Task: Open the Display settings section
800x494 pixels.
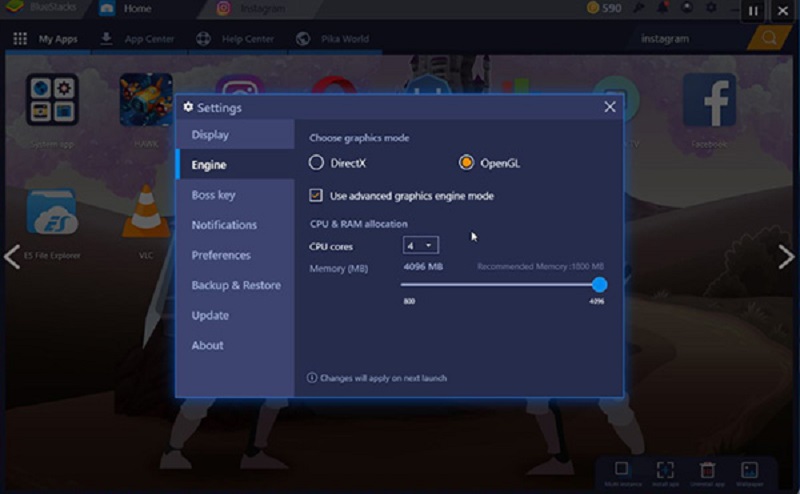Action: point(210,135)
